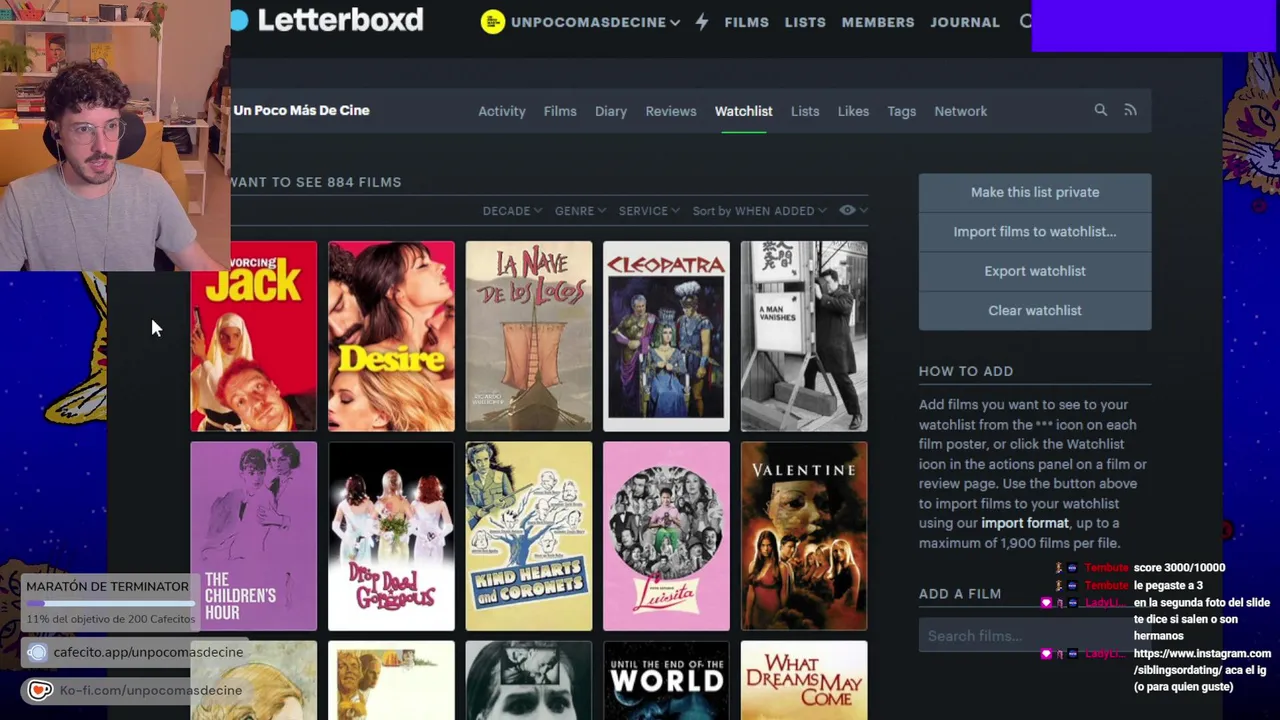This screenshot has height=720, width=1280.
Task: Open the Desire film poster
Action: [x=391, y=336]
